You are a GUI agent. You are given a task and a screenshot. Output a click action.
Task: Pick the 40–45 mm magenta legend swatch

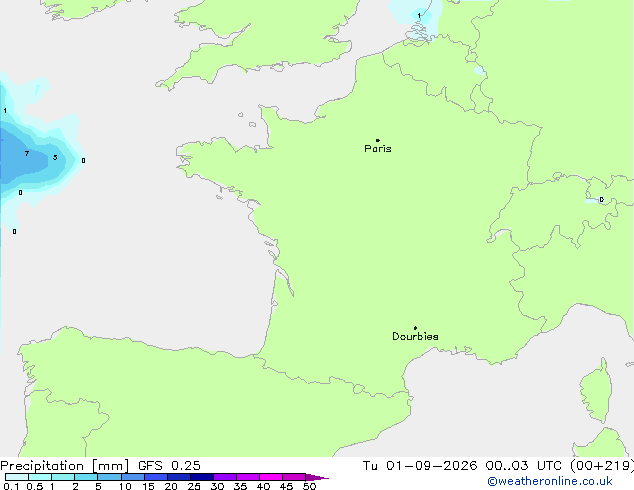pos(271,477)
